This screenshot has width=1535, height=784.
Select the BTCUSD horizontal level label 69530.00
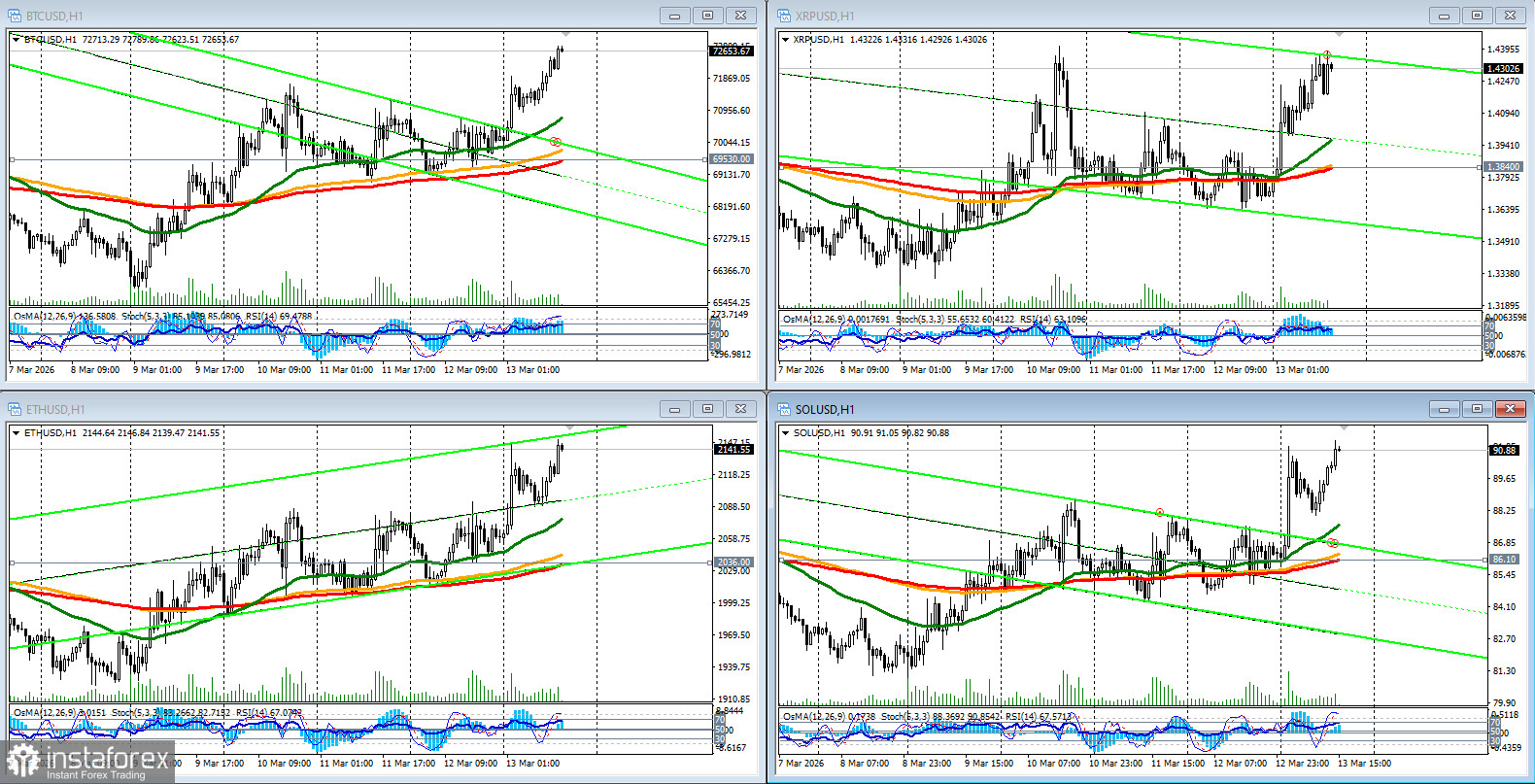click(x=732, y=159)
